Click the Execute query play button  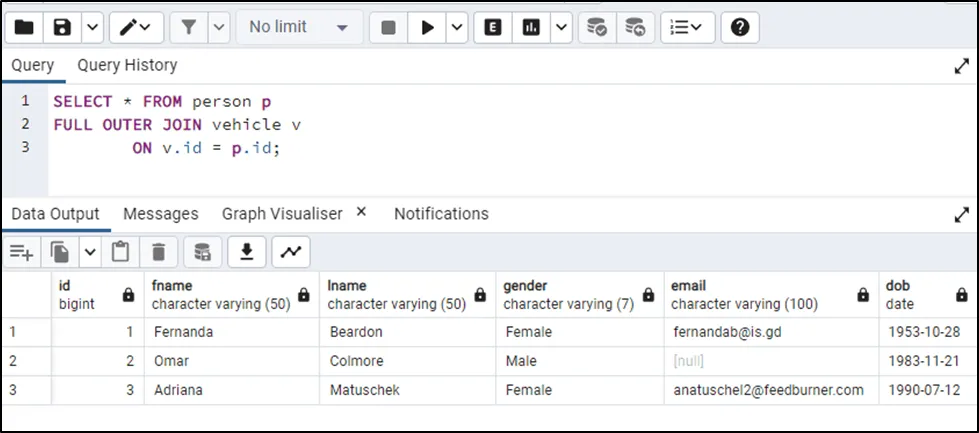(428, 27)
